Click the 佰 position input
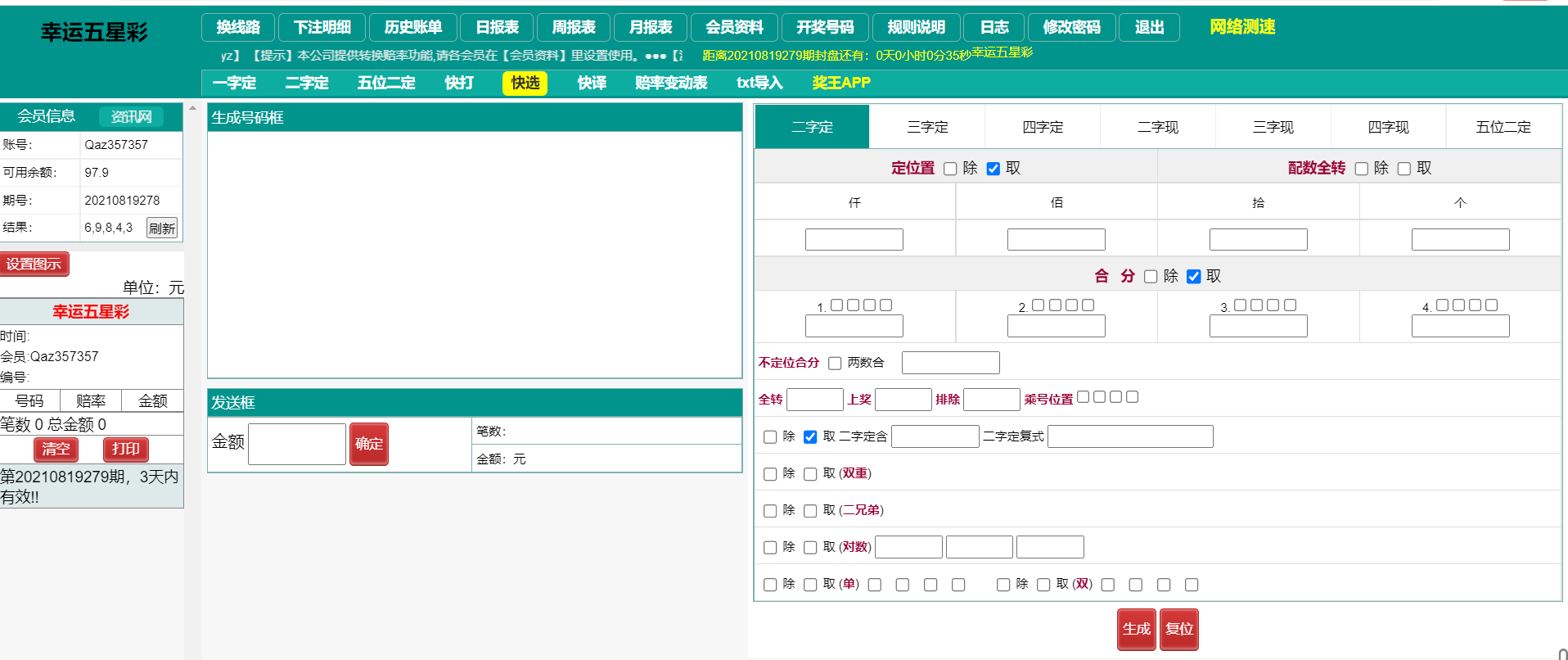Viewport: 1568px width, 660px height. coord(1057,239)
